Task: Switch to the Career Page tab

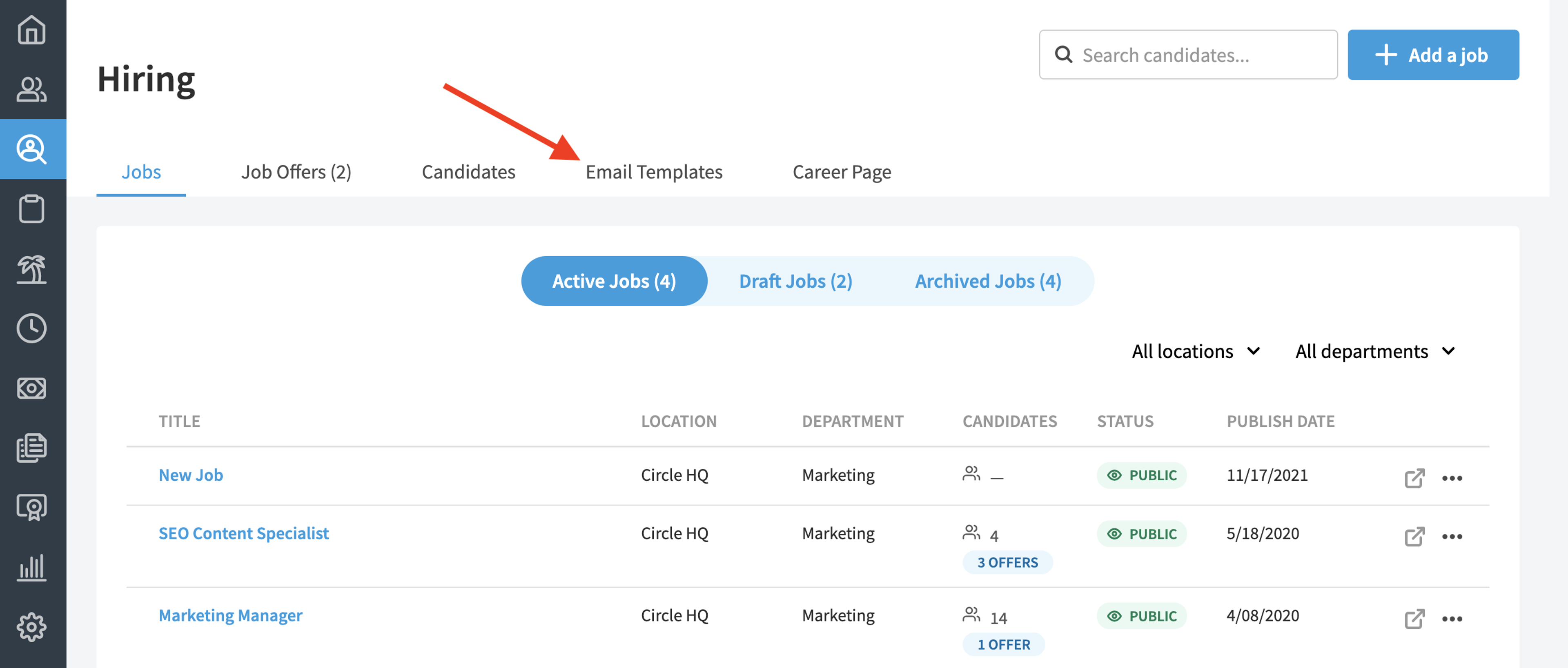Action: tap(841, 171)
